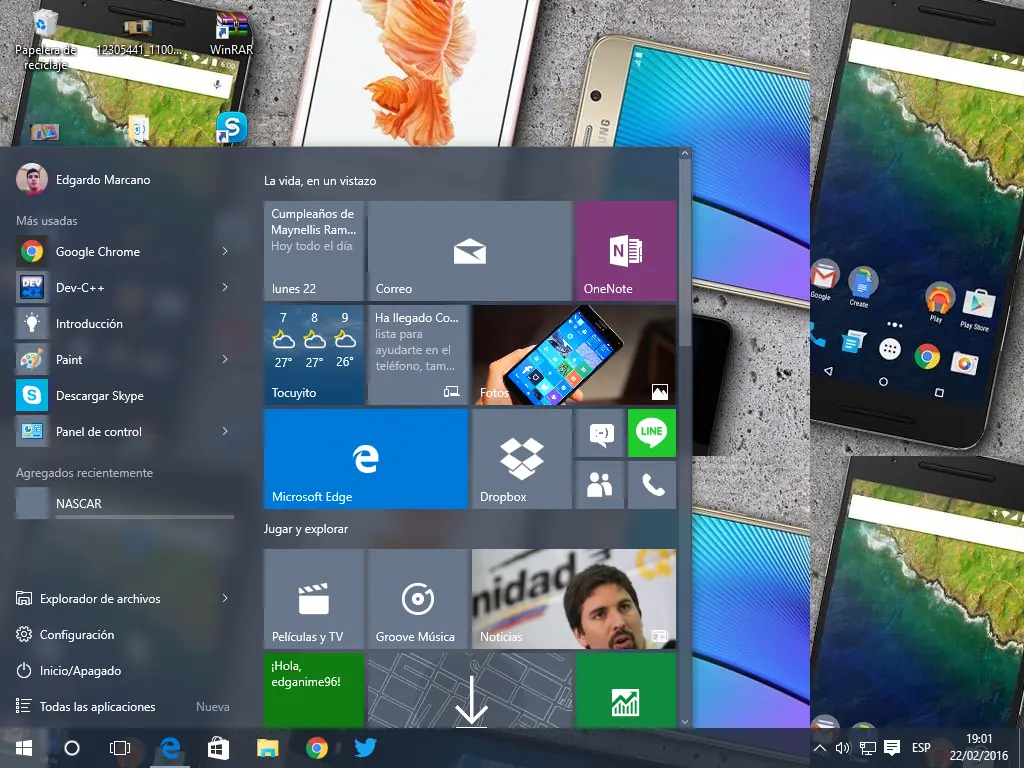Open the Groove Música tile
The image size is (1024, 768).
pyautogui.click(x=418, y=599)
